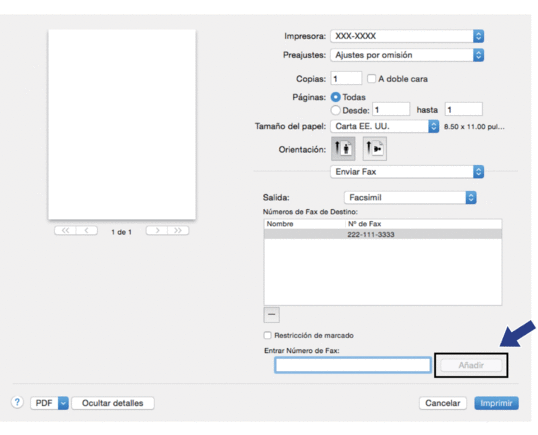Open the Enviar Fax panel menu
The image size is (538, 435).
coord(407,172)
